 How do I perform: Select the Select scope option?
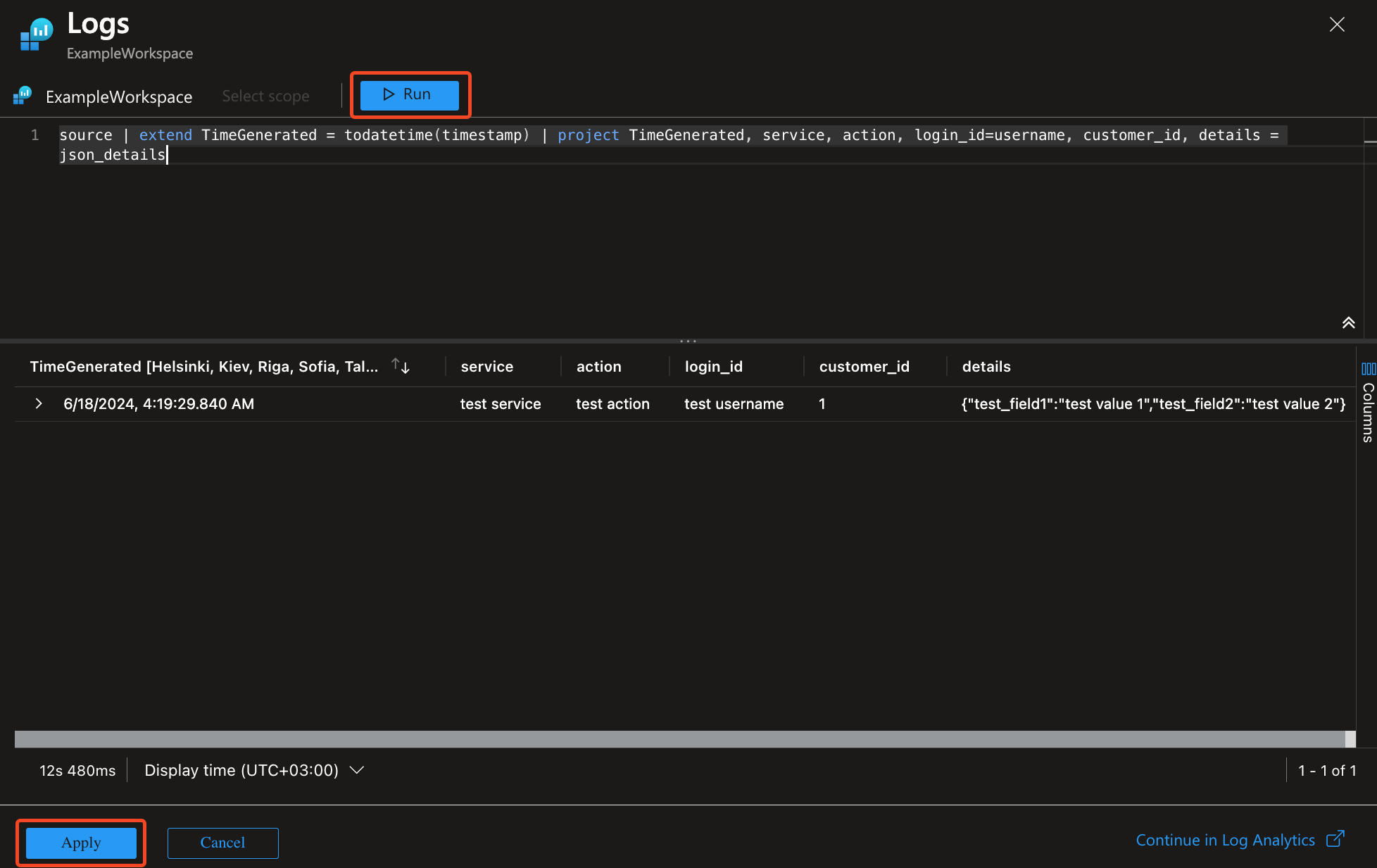tap(265, 94)
